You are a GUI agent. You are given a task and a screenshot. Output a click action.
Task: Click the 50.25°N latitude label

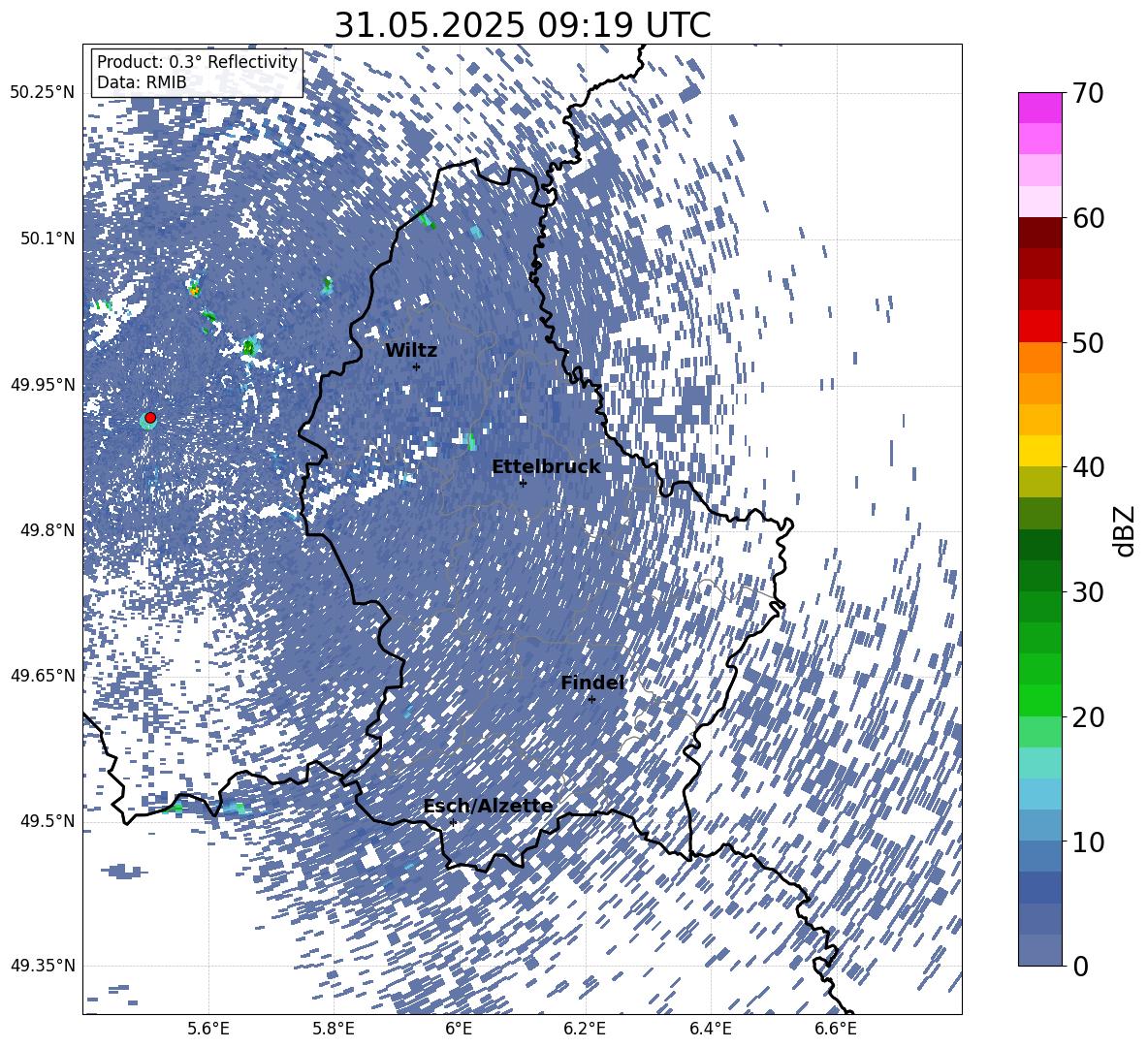pyautogui.click(x=43, y=93)
